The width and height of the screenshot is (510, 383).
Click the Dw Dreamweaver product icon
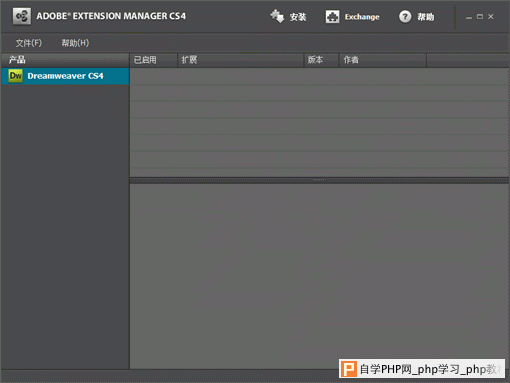(x=15, y=76)
